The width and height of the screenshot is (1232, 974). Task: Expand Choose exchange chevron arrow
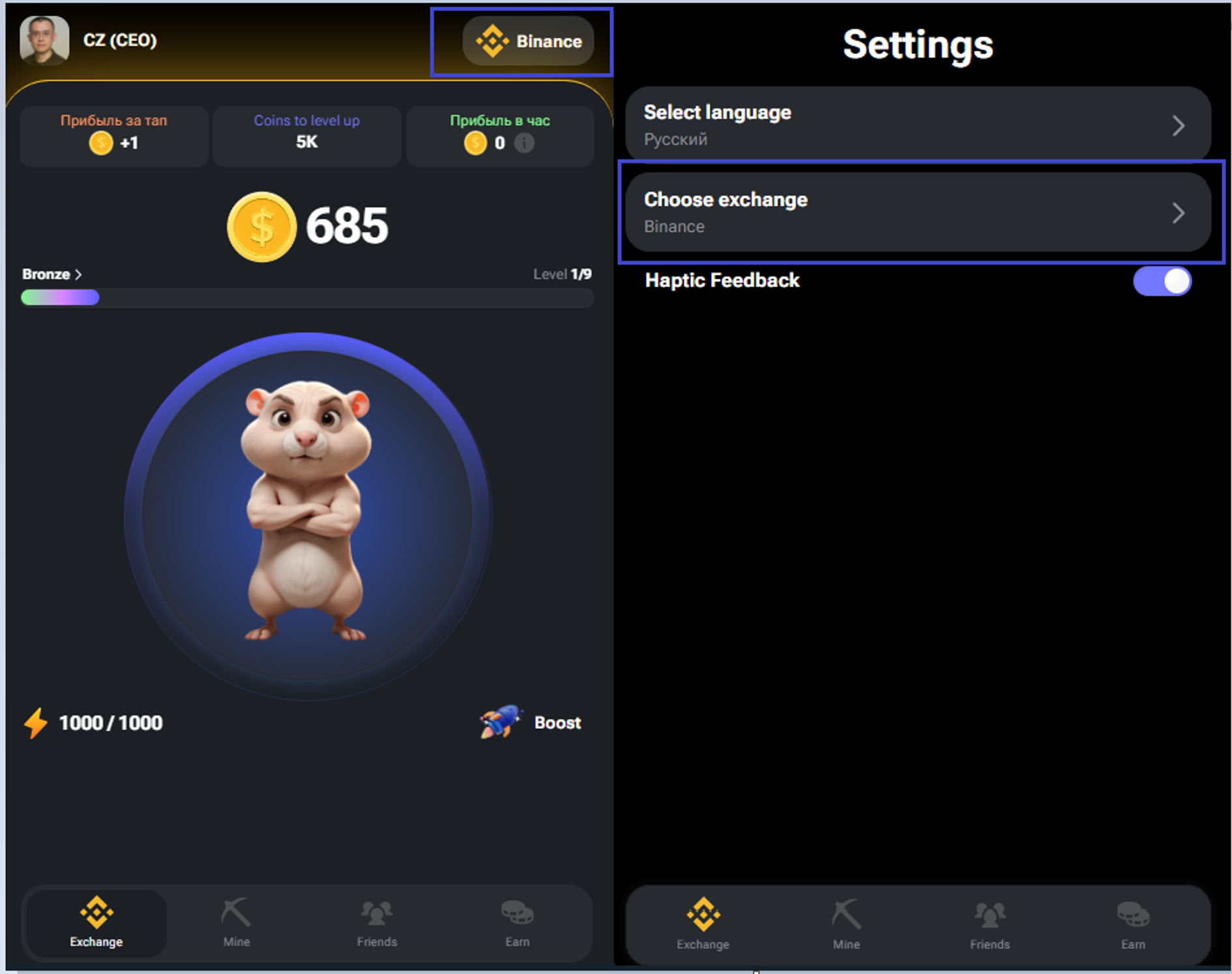(x=1178, y=213)
